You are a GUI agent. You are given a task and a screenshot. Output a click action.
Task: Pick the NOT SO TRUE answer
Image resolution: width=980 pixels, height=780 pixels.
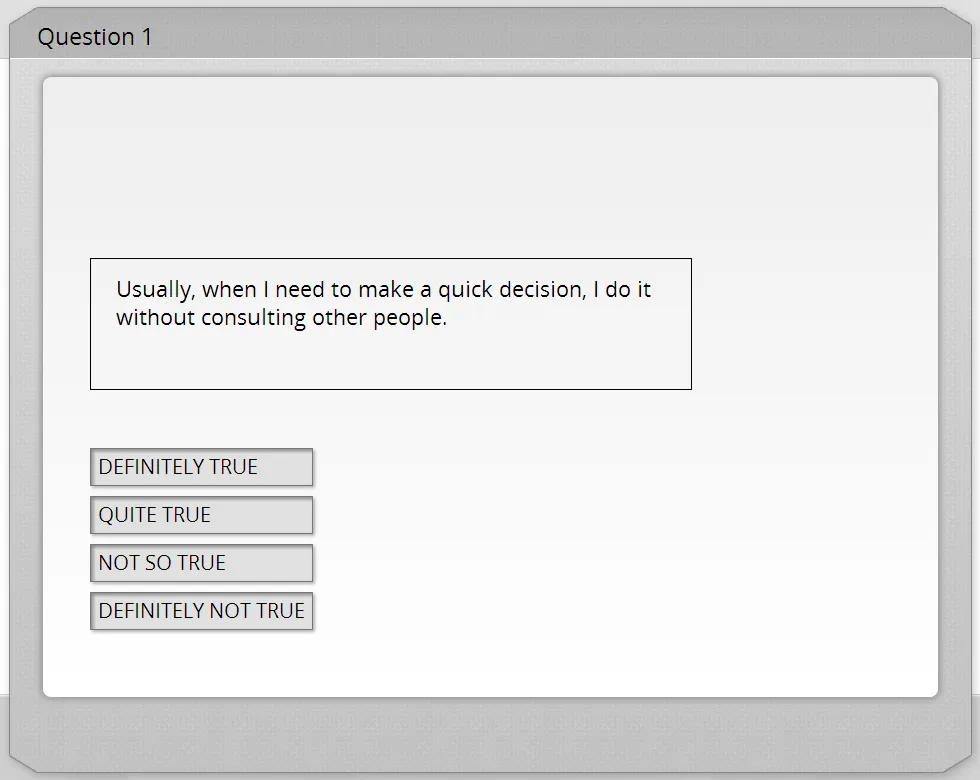[201, 563]
